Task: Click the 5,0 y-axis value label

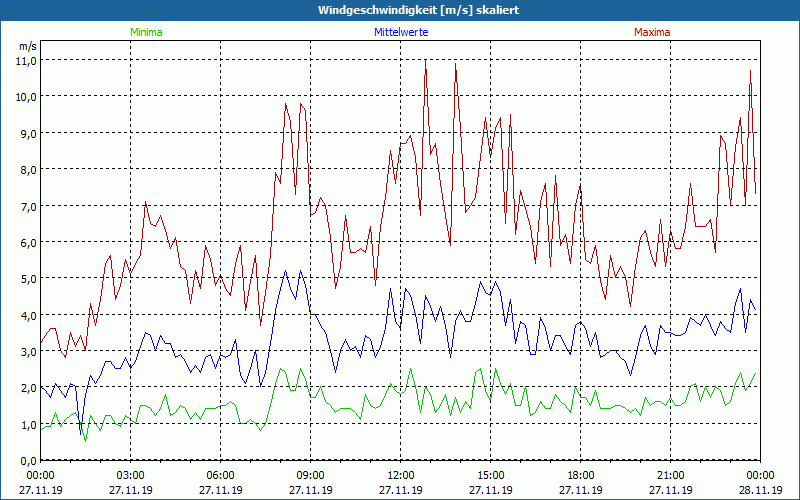Action: (x=26, y=279)
